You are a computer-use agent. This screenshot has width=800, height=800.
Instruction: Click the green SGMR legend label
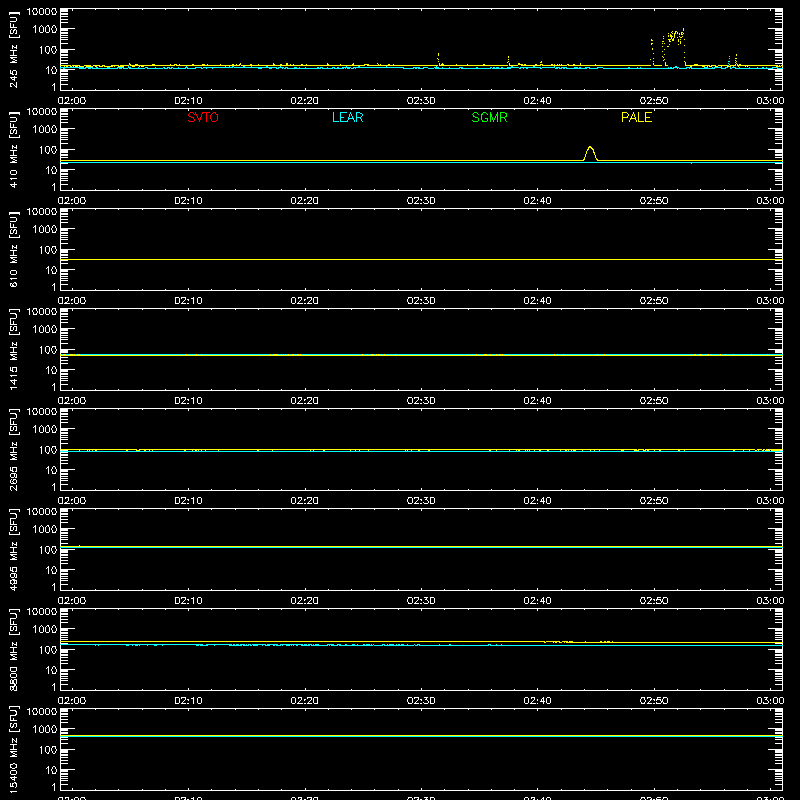pos(489,117)
